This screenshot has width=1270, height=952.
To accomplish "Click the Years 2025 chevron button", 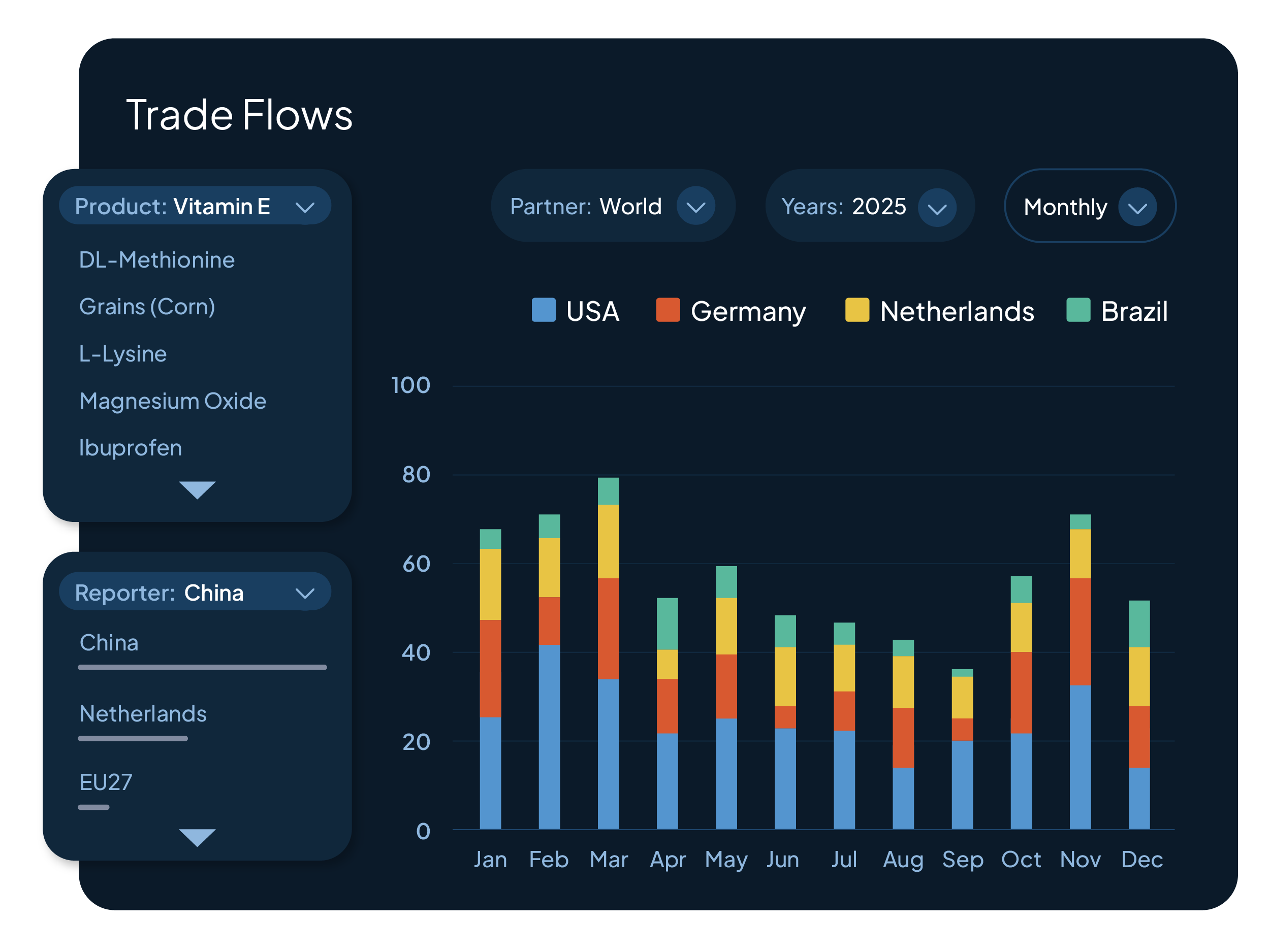I will tap(936, 208).
